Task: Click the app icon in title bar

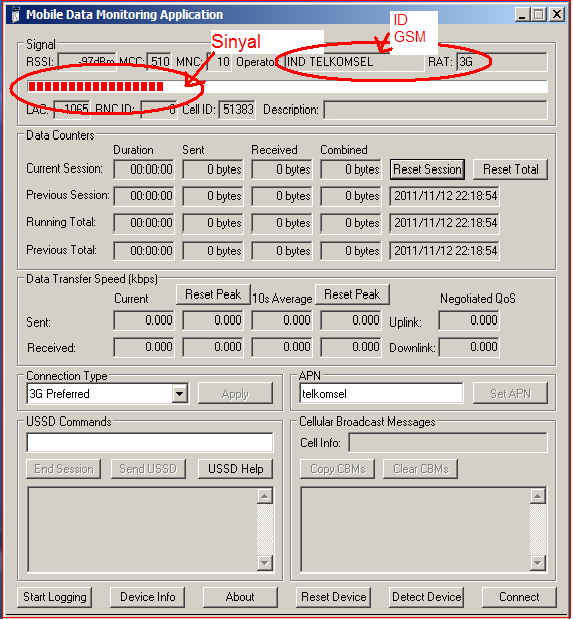Action: (x=16, y=15)
